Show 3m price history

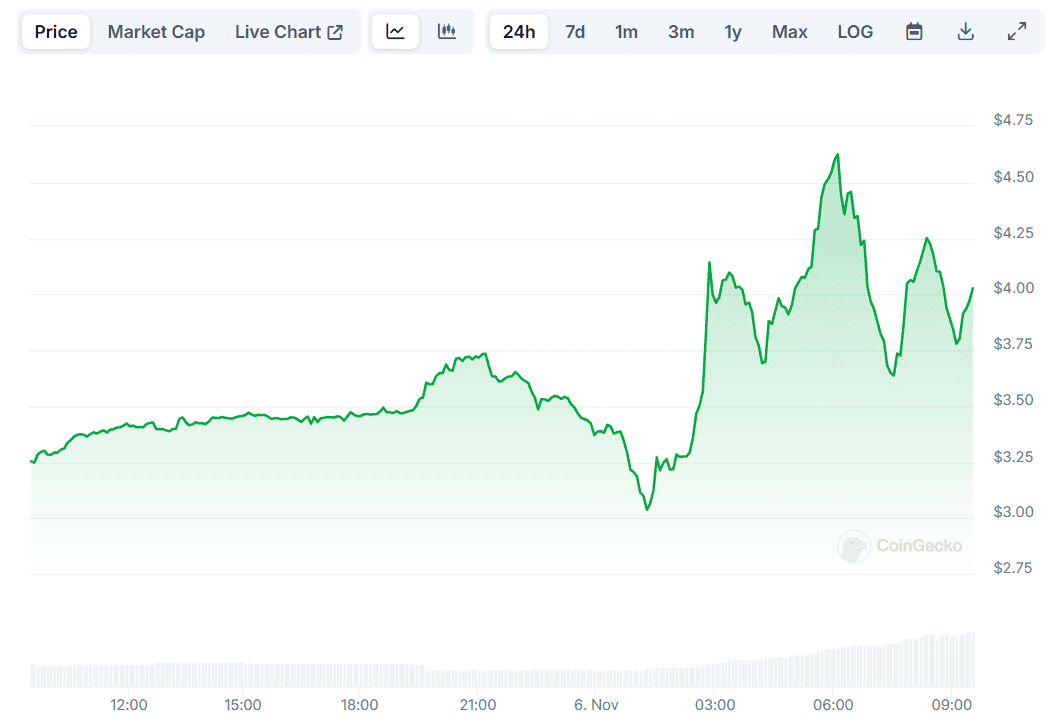pyautogui.click(x=681, y=32)
